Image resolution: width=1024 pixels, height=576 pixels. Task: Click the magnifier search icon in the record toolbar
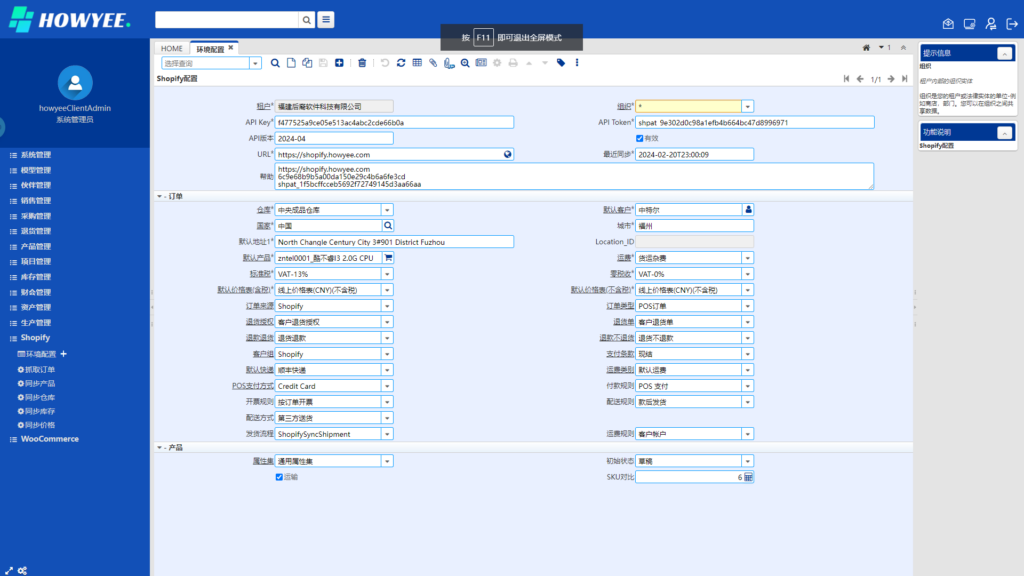pyautogui.click(x=275, y=63)
